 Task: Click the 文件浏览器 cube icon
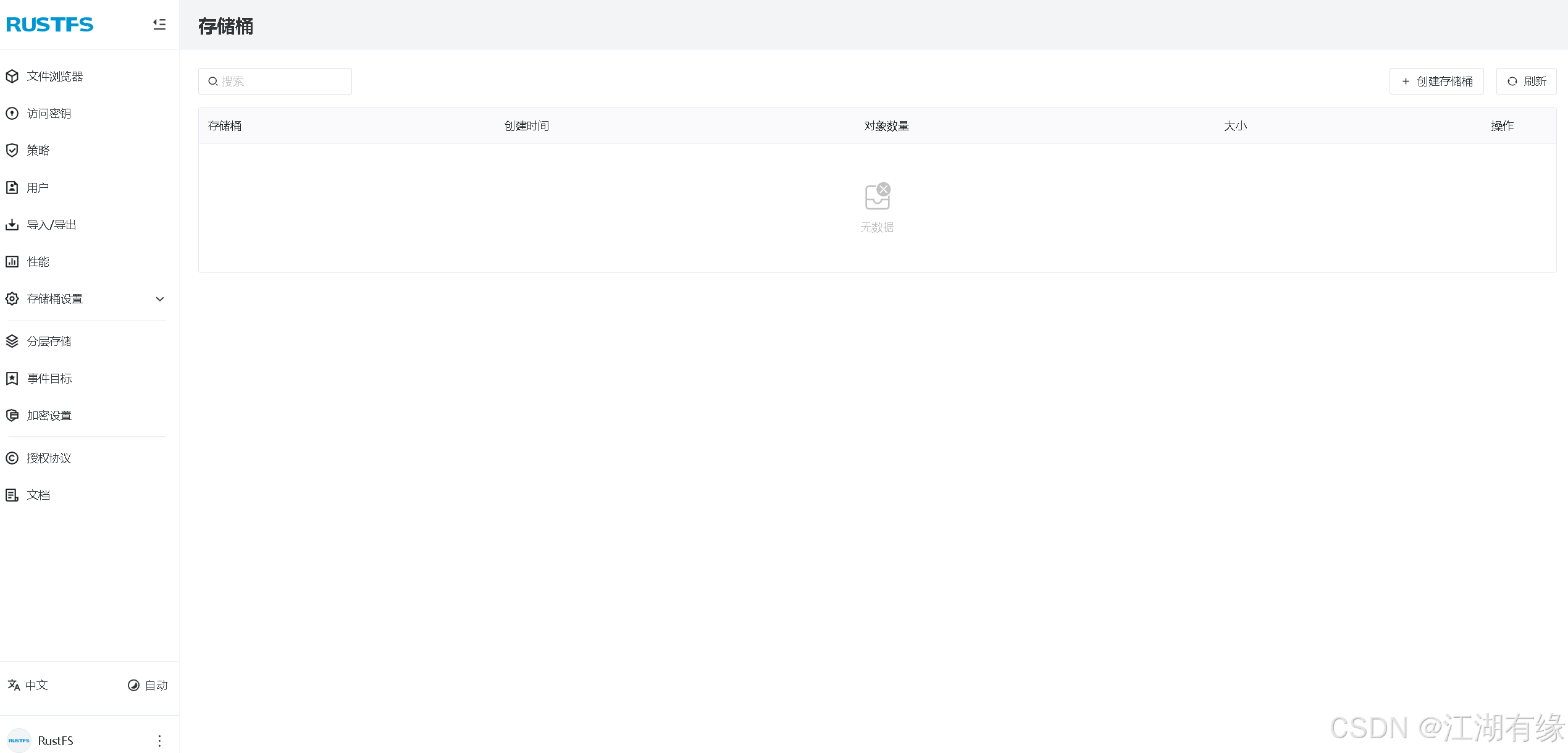[x=12, y=76]
